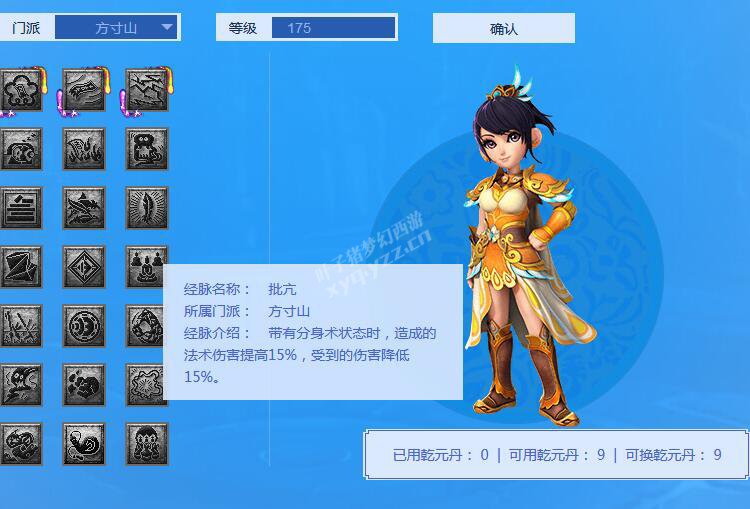Click the 确认 confirm button

(504, 28)
